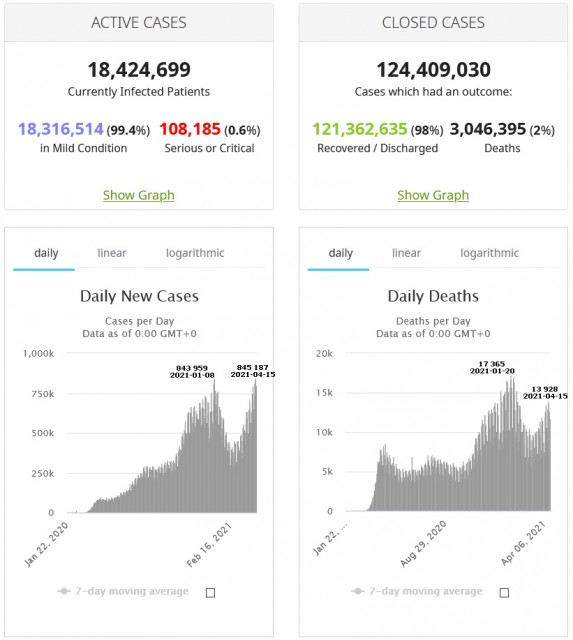Image resolution: width=573 pixels, height=640 pixels.
Task: Enable 7-day moving average checkbox for Daily New Cases
Action: [x=210, y=593]
